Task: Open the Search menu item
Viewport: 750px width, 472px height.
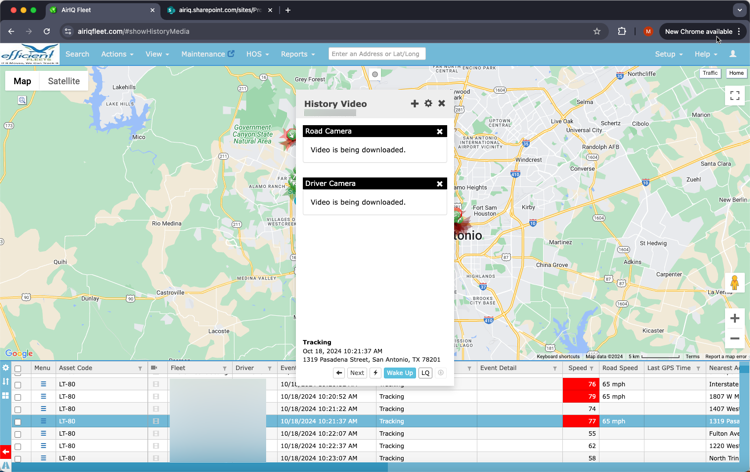Action: (77, 54)
